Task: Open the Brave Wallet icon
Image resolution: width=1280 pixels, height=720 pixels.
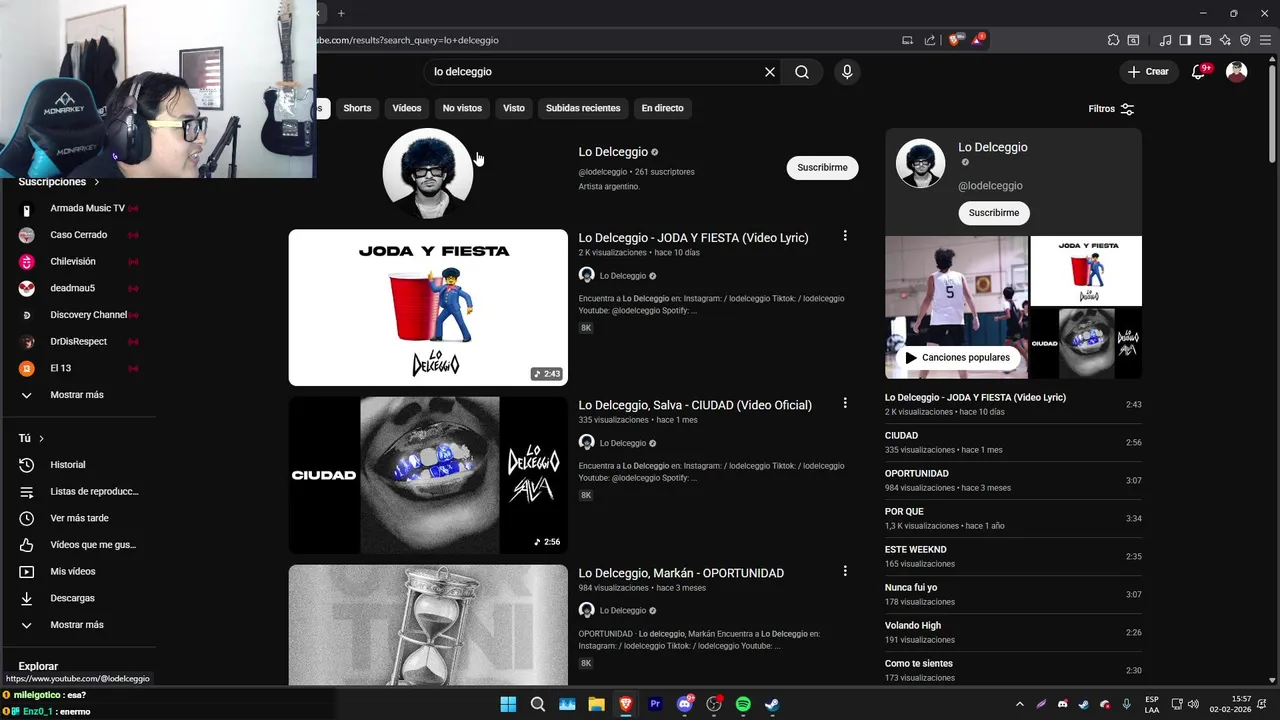Action: (x=1205, y=40)
